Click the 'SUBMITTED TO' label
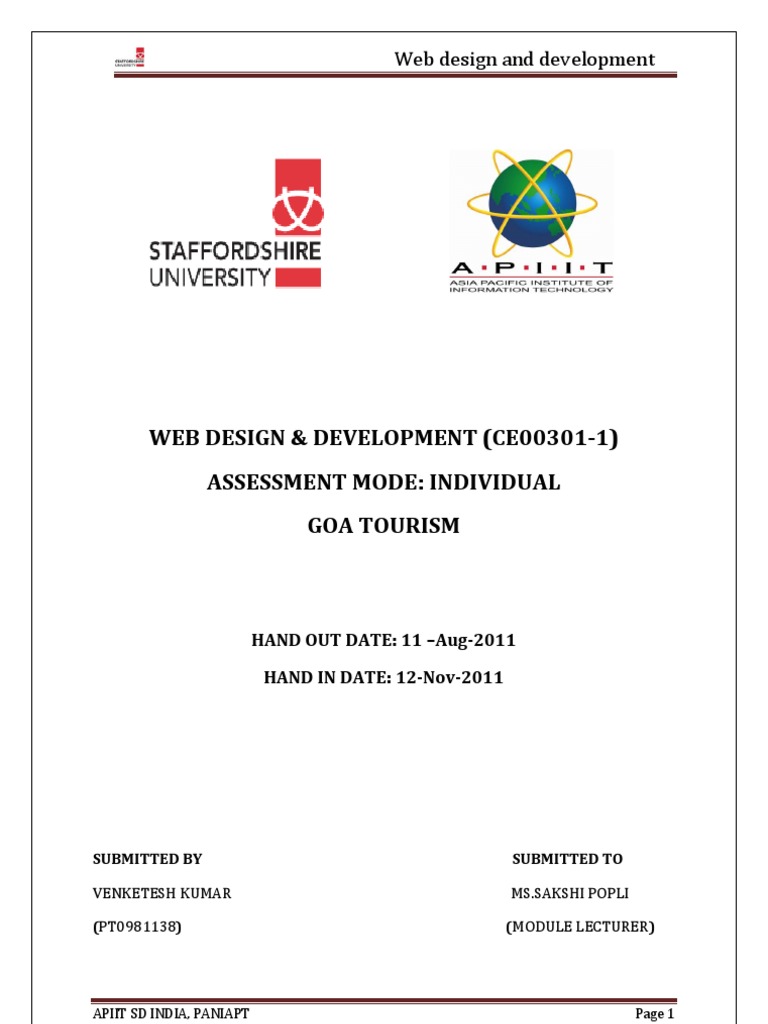This screenshot has height=1024, width=768. (568, 859)
